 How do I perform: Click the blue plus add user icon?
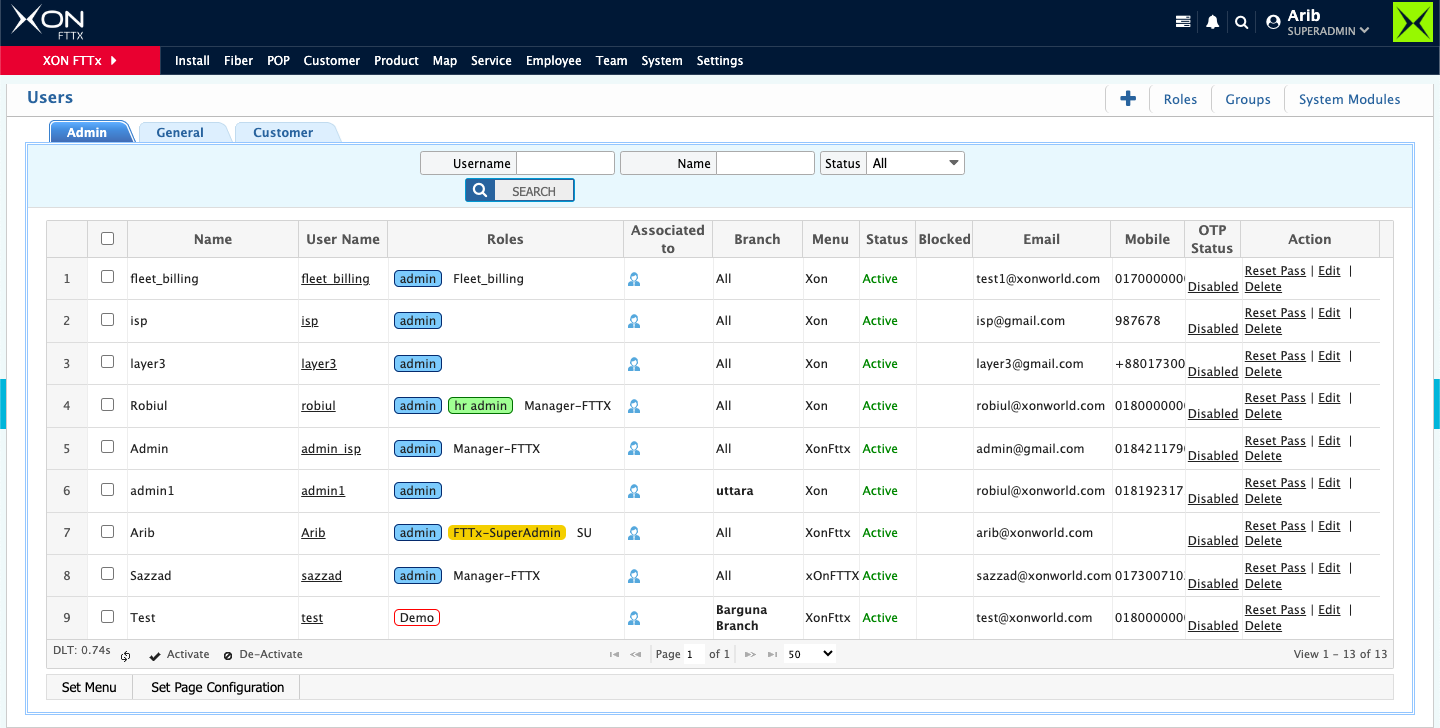tap(1128, 99)
